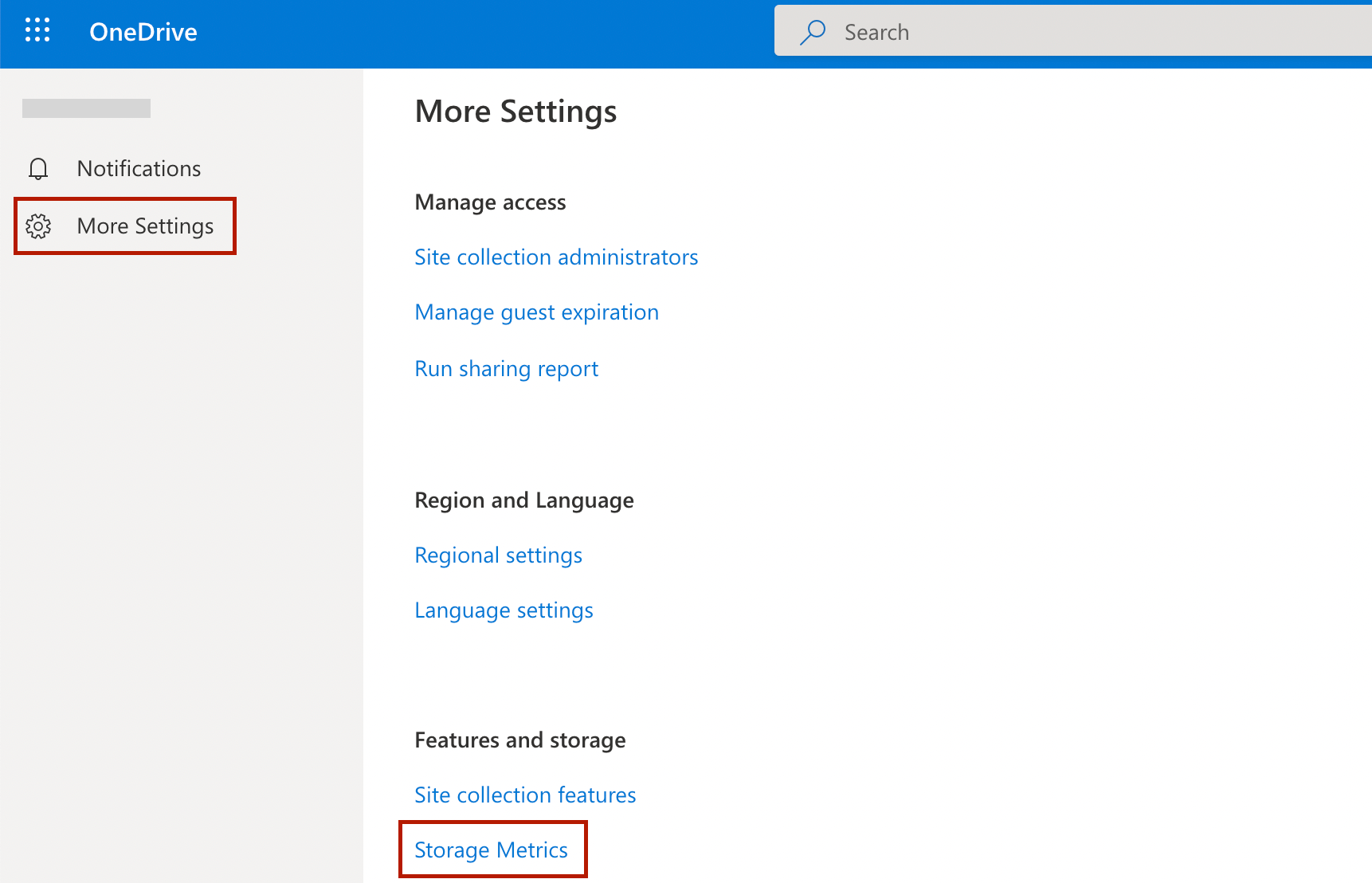Click the search magnifier icon
Viewport: 1372px width, 883px height.
(812, 32)
